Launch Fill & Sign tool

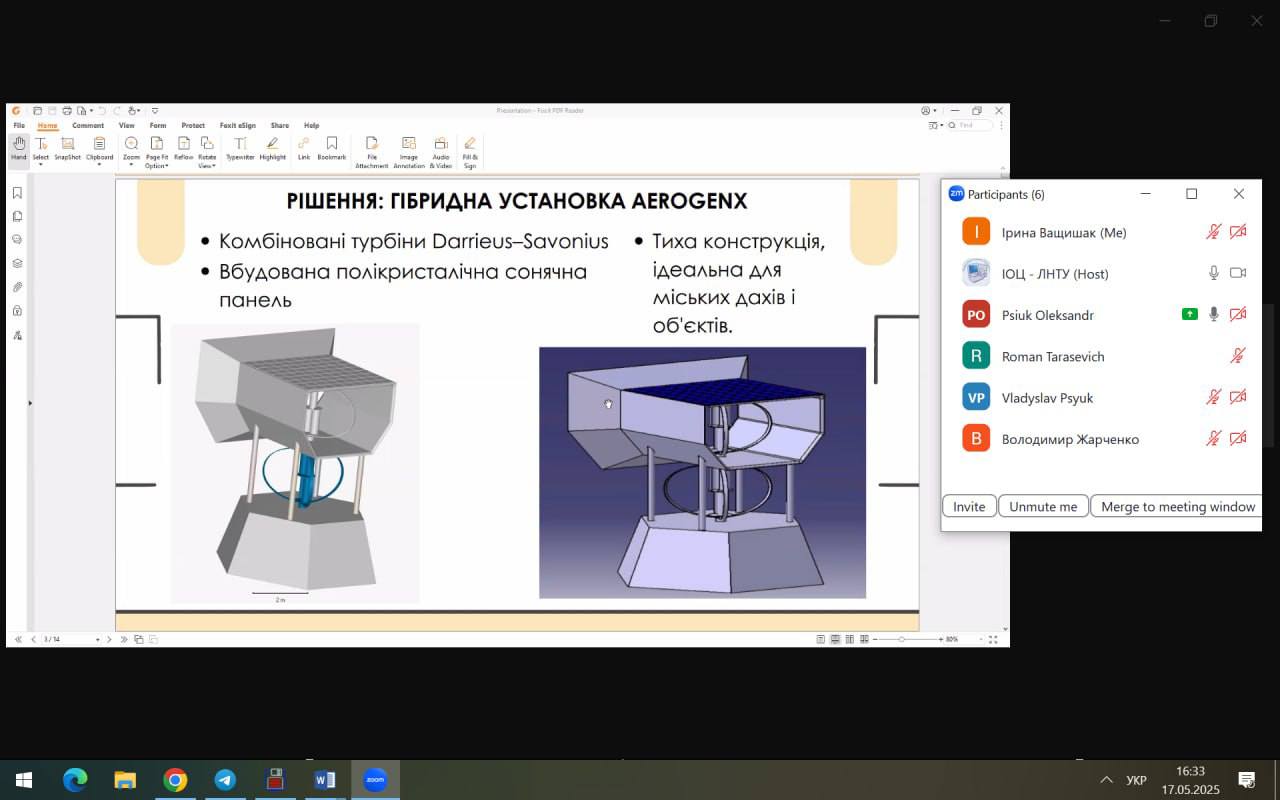(470, 152)
